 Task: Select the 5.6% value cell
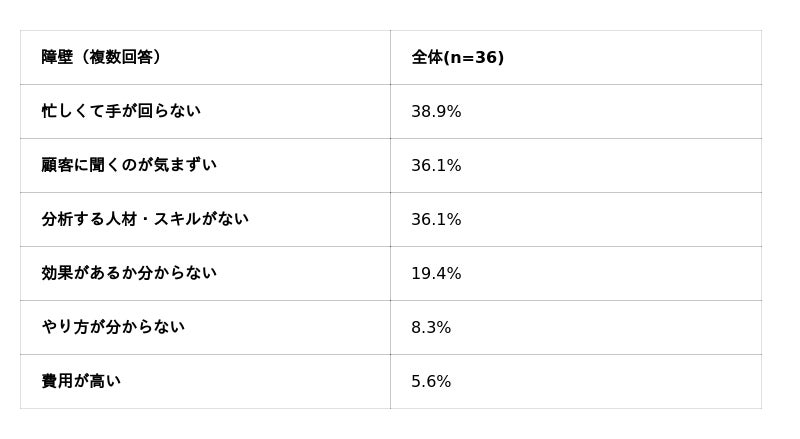pos(431,381)
